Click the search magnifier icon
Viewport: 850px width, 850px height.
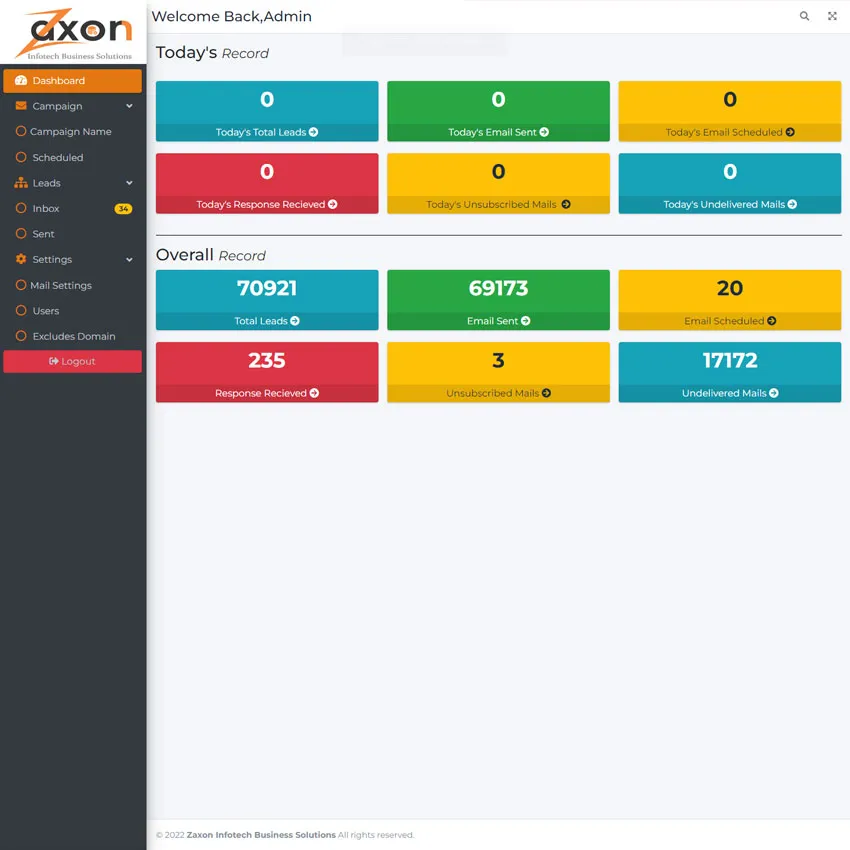804,16
